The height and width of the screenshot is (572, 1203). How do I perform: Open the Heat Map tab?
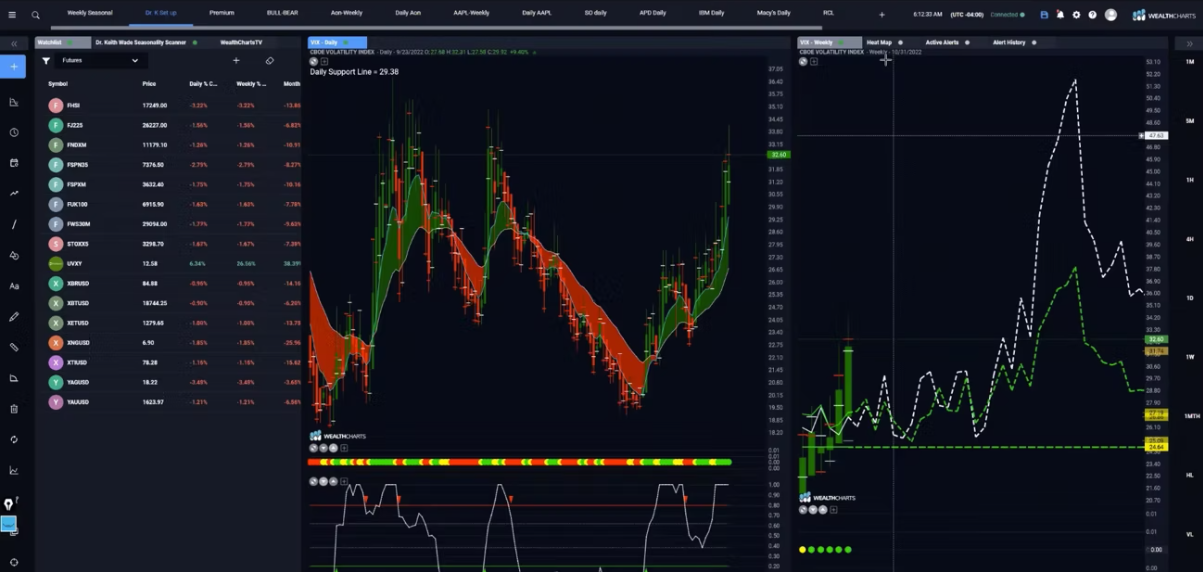879,43
